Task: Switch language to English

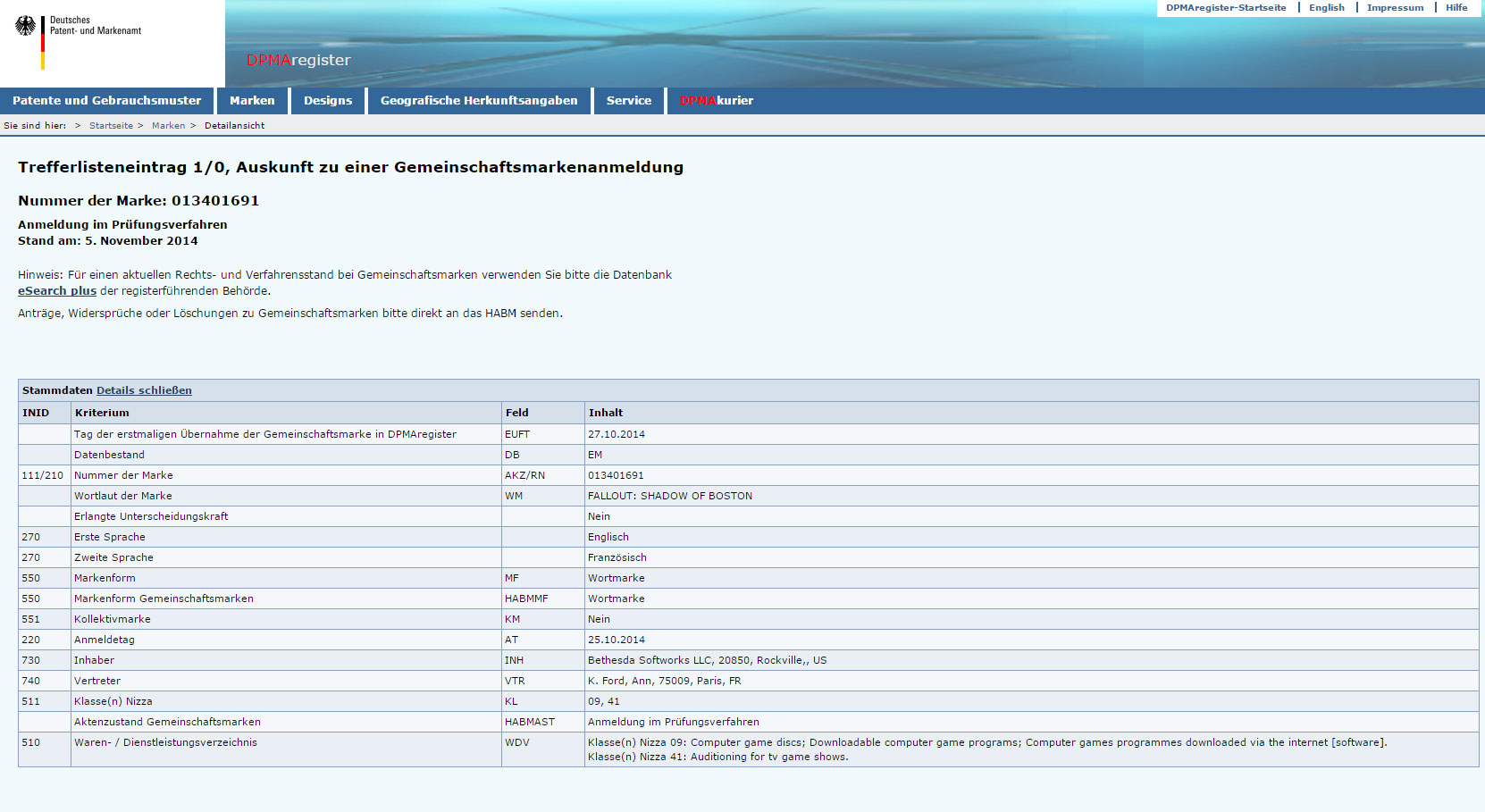Action: click(1327, 8)
